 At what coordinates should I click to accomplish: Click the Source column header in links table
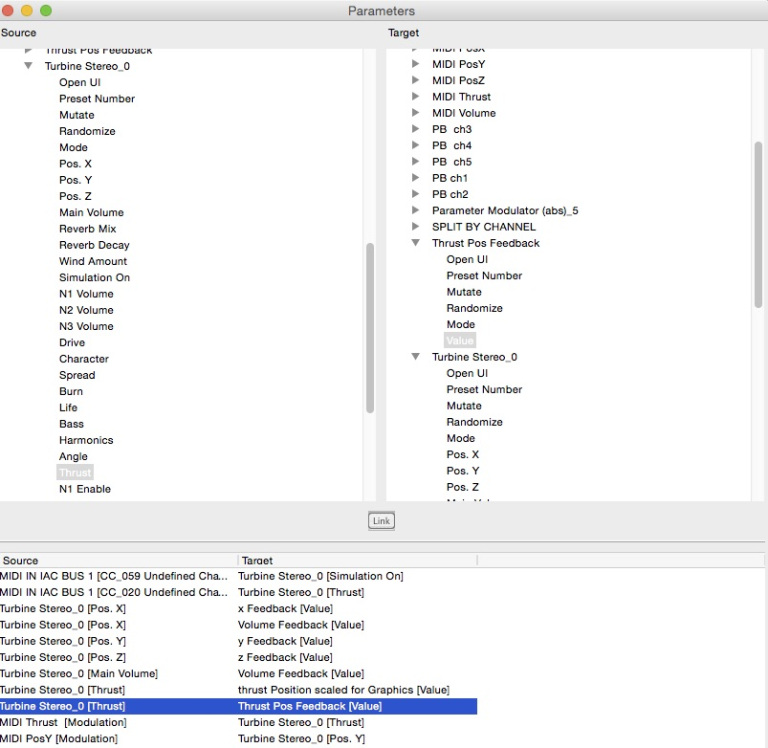coord(118,560)
